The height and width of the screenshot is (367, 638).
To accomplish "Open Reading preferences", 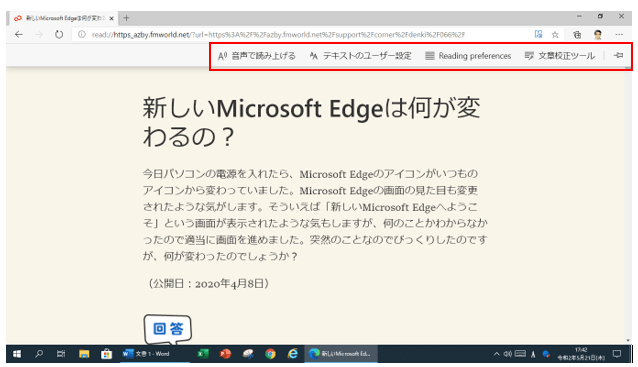I will (468, 56).
